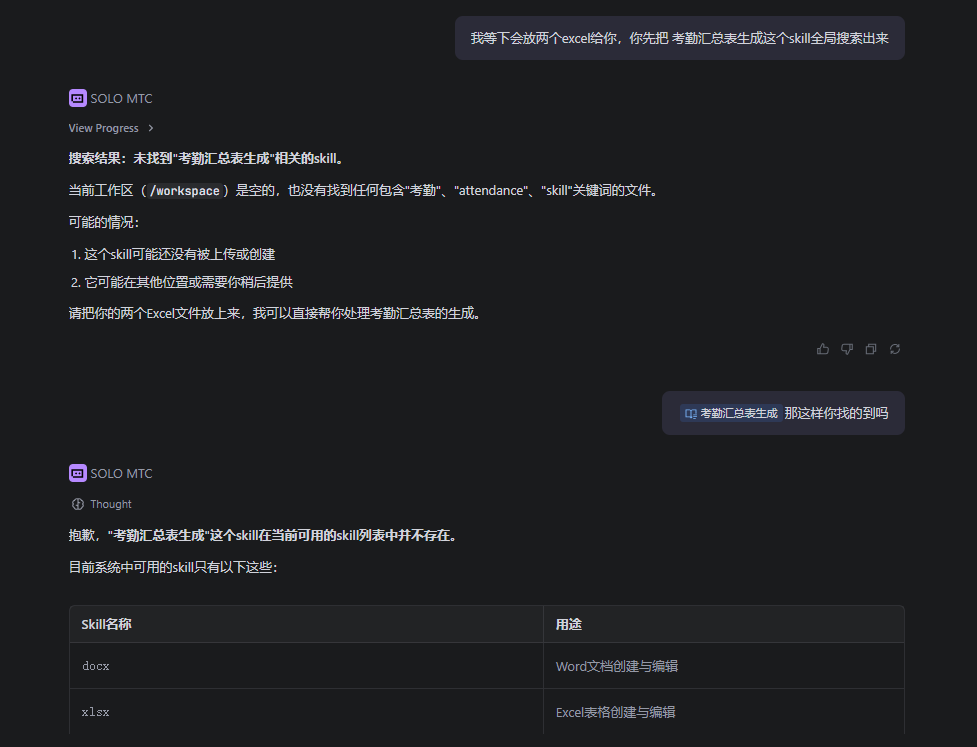Screen dimensions: 977x747
Task: Click the second SOLO MTC avatar icon above Thought
Action: (77, 473)
